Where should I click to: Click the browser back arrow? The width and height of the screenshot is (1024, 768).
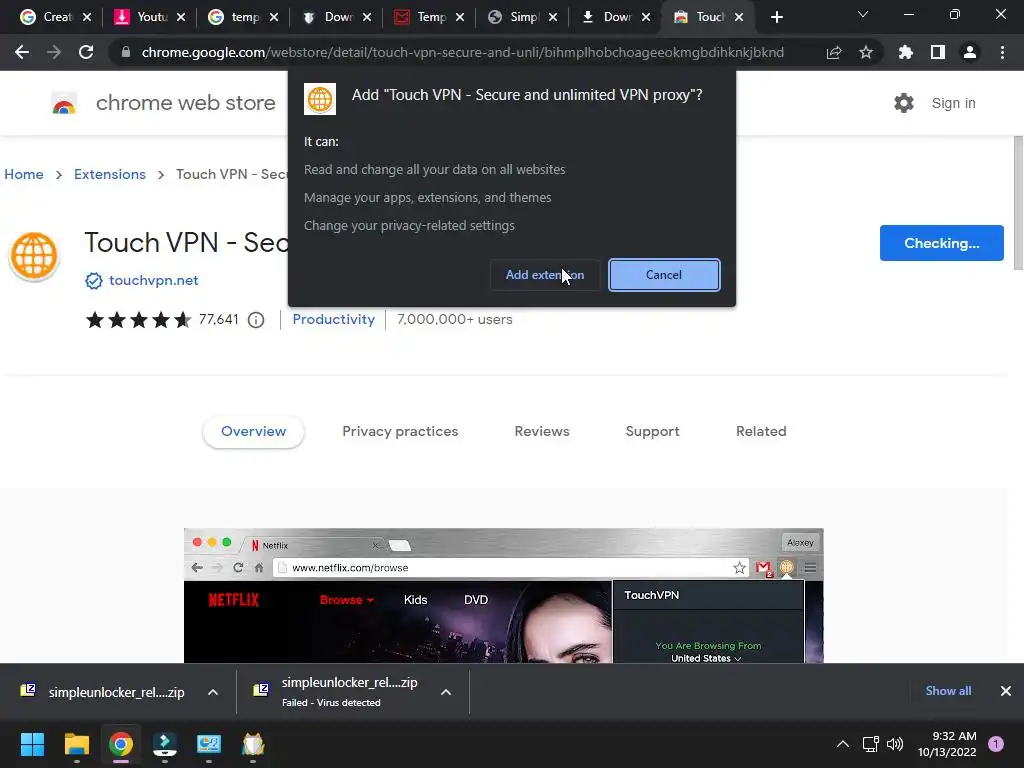coord(22,52)
